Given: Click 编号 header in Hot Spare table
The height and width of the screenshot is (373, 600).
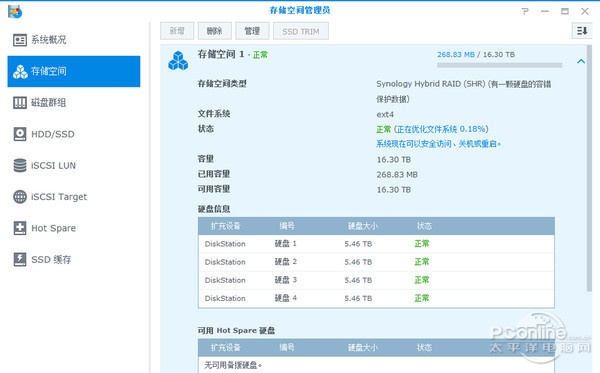Looking at the screenshot, I should click(x=287, y=347).
